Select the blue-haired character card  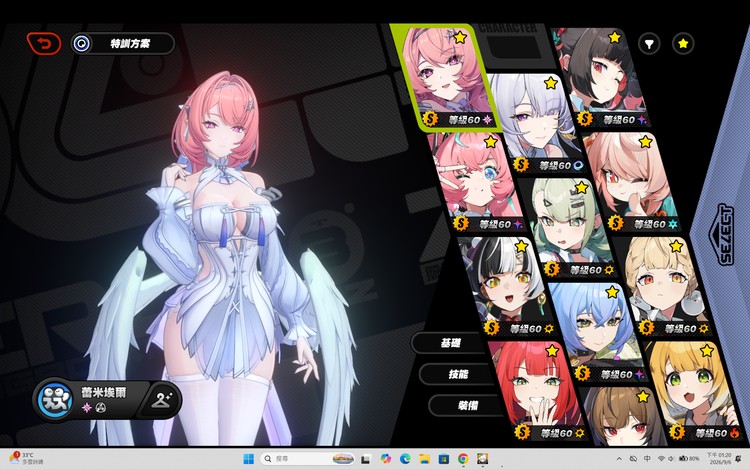(598, 333)
